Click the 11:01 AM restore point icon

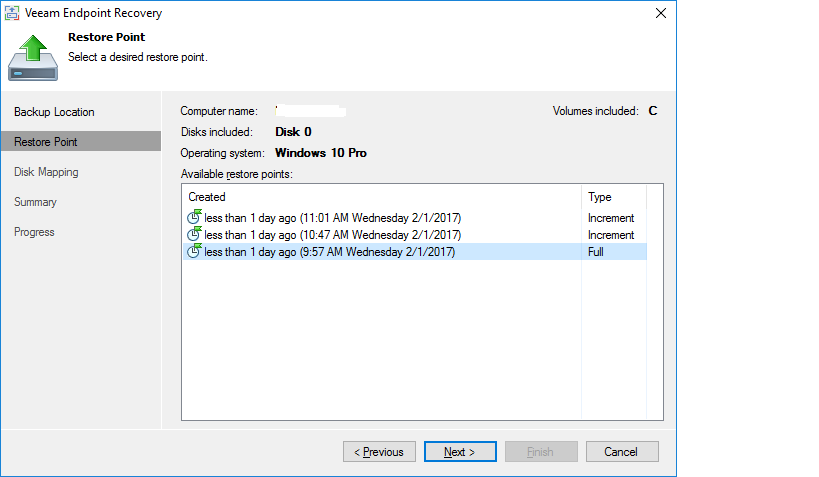195,218
